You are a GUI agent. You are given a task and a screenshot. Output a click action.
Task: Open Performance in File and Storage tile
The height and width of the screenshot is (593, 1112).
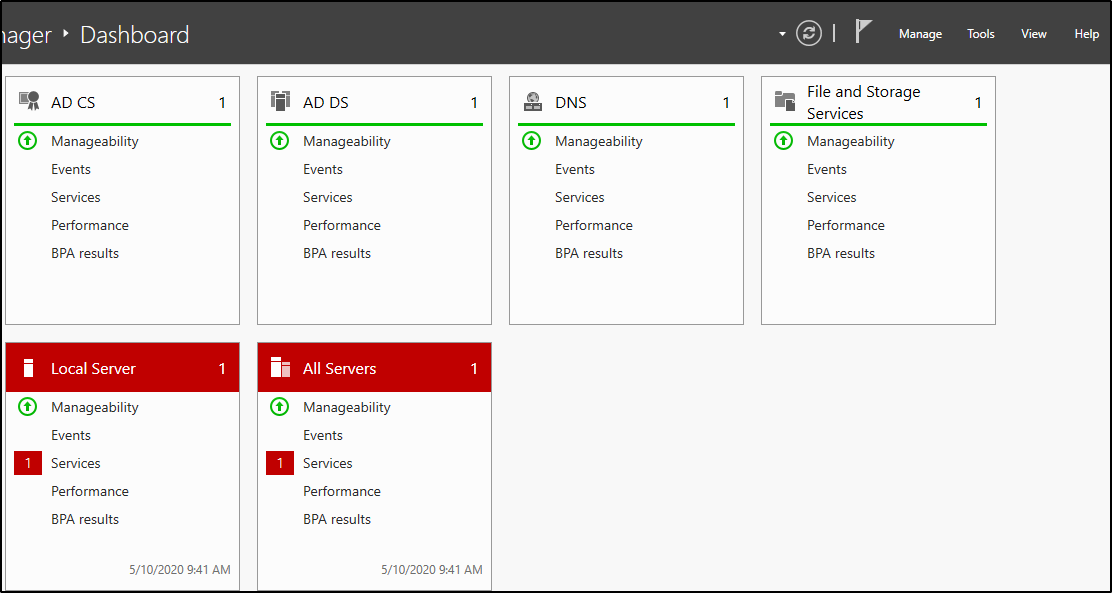point(846,226)
